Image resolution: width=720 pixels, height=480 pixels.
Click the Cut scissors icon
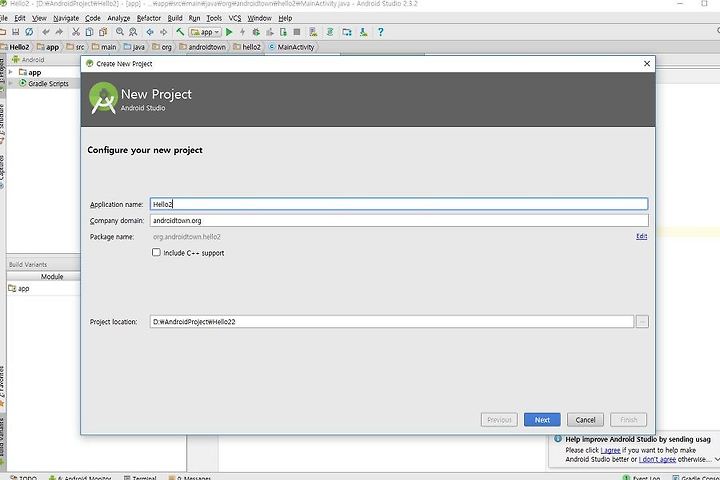[76, 32]
